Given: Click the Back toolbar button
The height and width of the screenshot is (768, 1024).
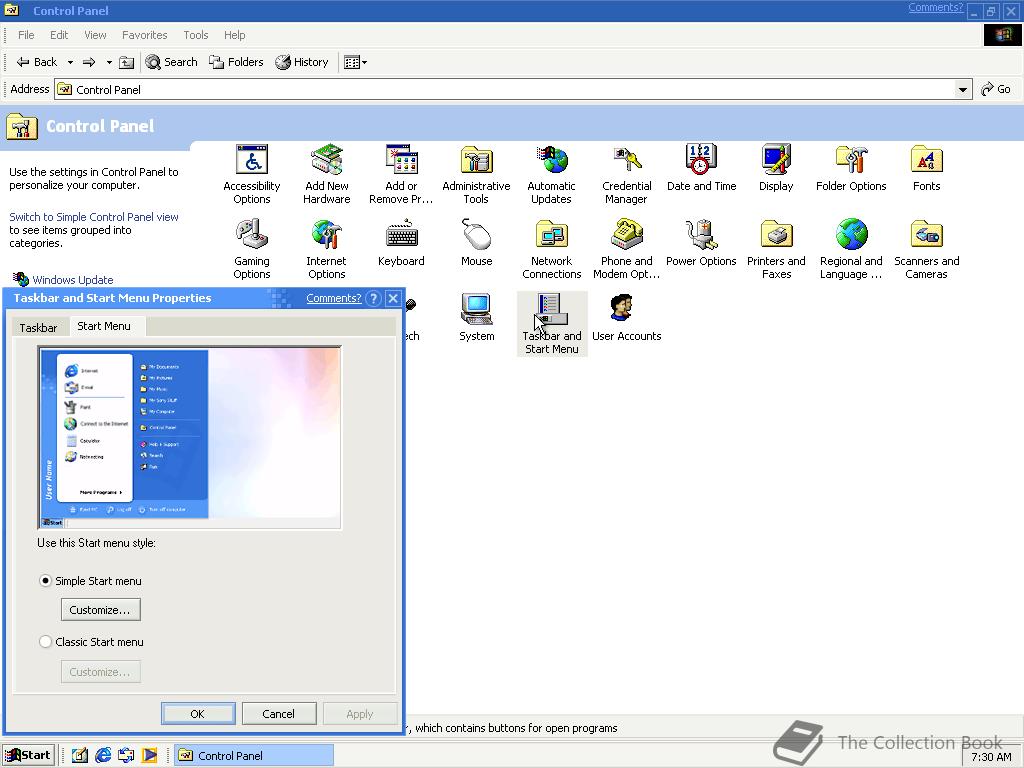Looking at the screenshot, I should point(37,62).
